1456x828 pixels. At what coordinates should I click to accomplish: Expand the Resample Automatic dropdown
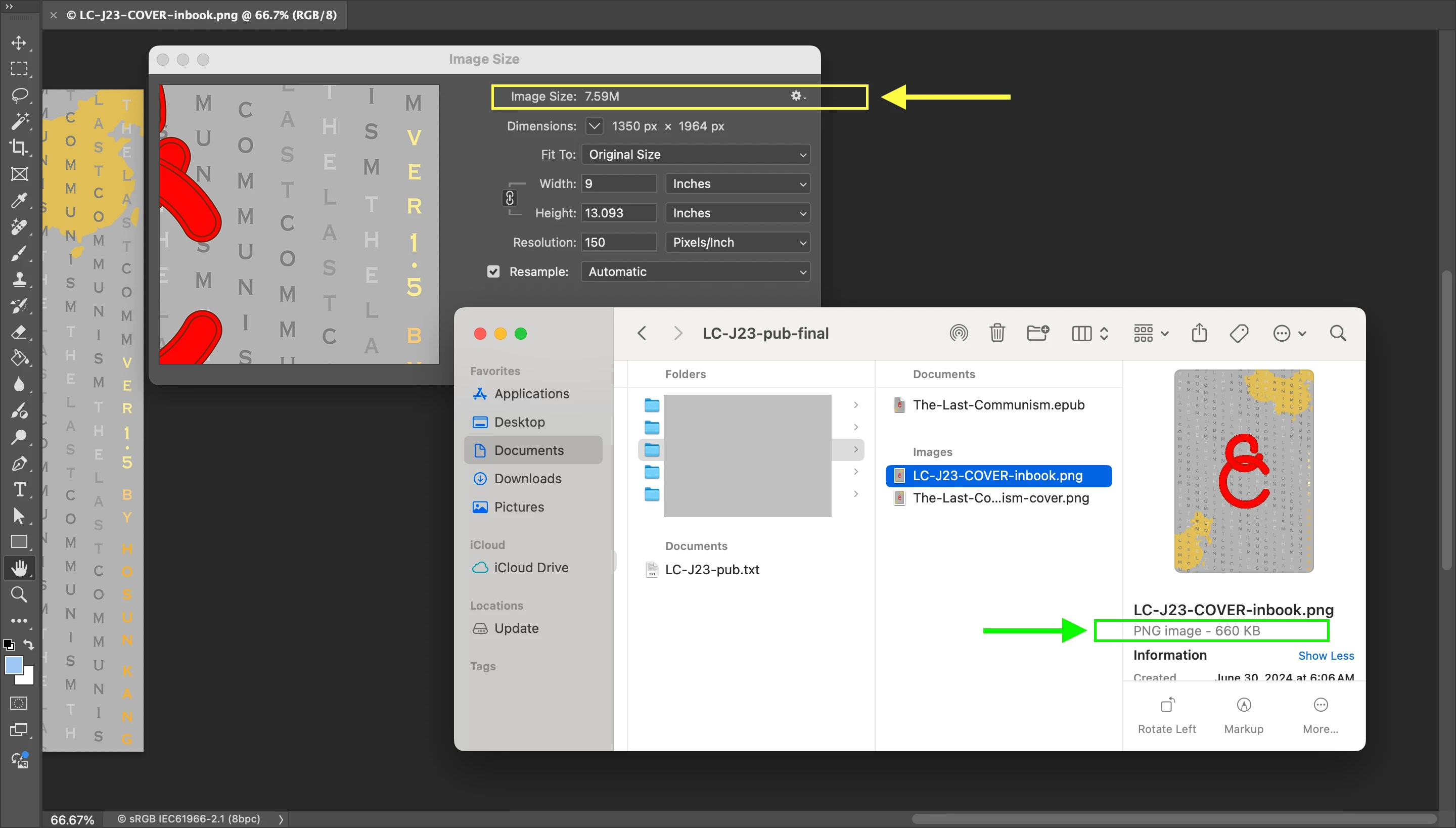(696, 272)
